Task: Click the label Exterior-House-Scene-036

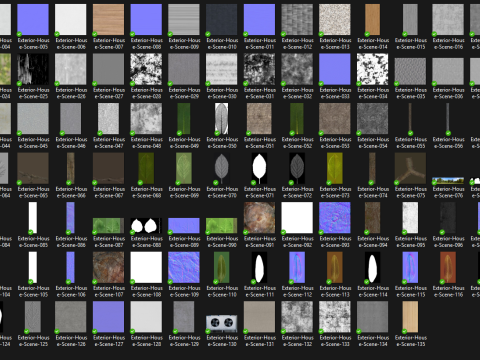Action: pyautogui.click(x=448, y=93)
